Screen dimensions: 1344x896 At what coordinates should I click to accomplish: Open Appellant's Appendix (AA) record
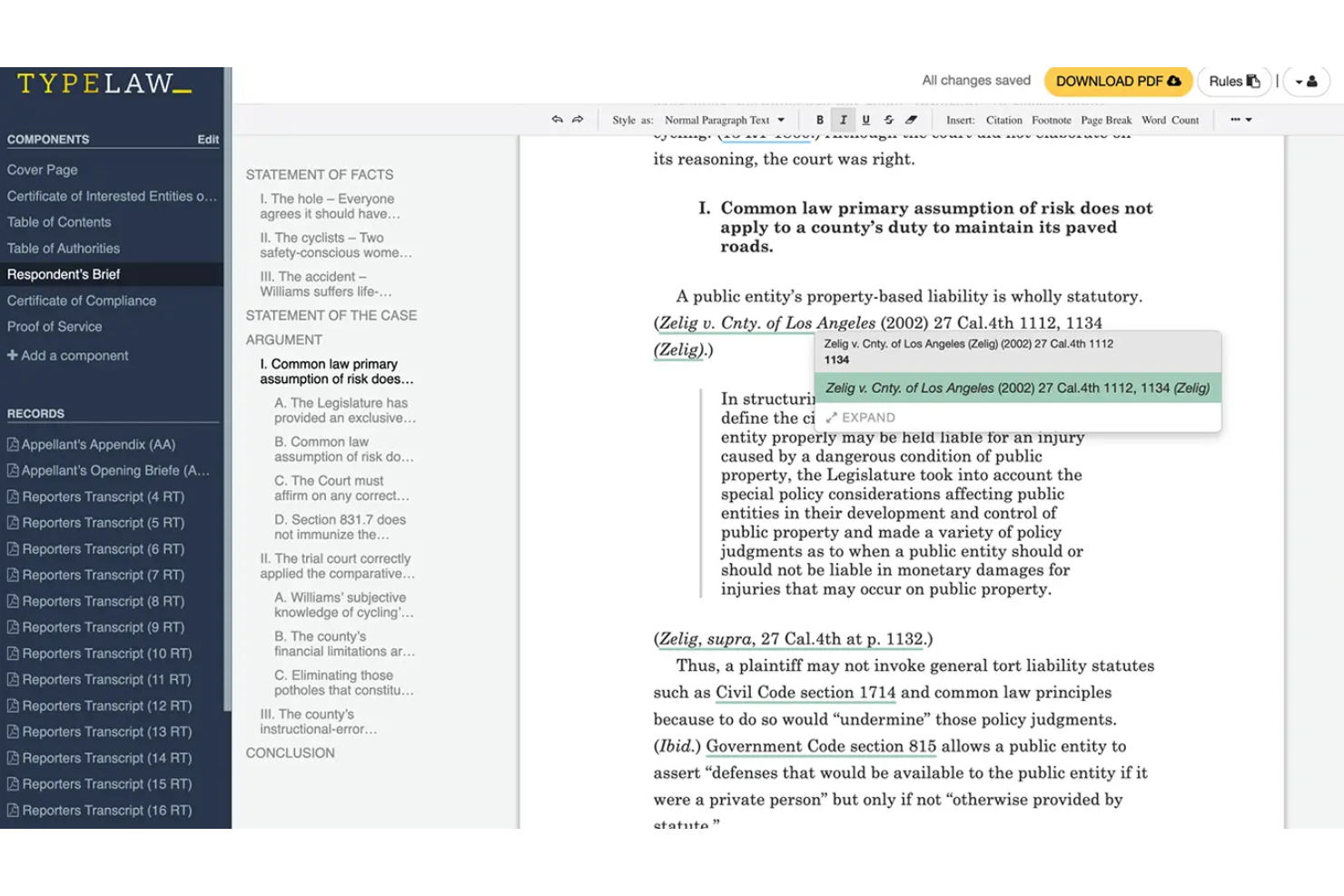91,445
